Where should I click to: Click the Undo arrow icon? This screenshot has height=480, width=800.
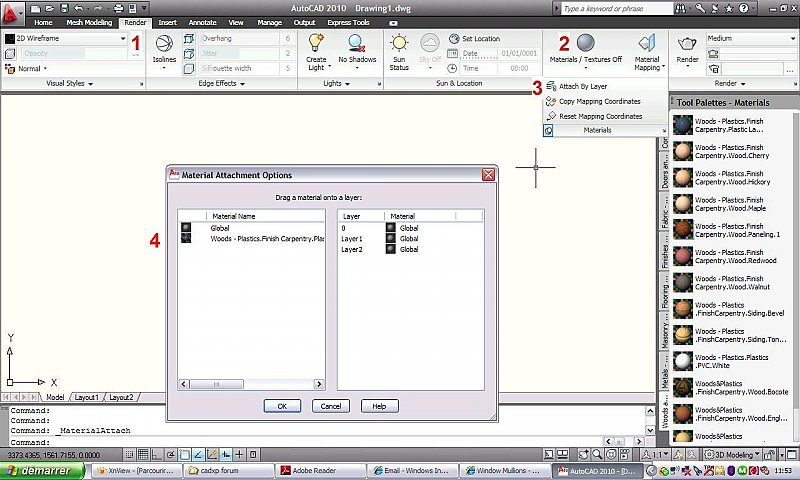click(x=78, y=8)
